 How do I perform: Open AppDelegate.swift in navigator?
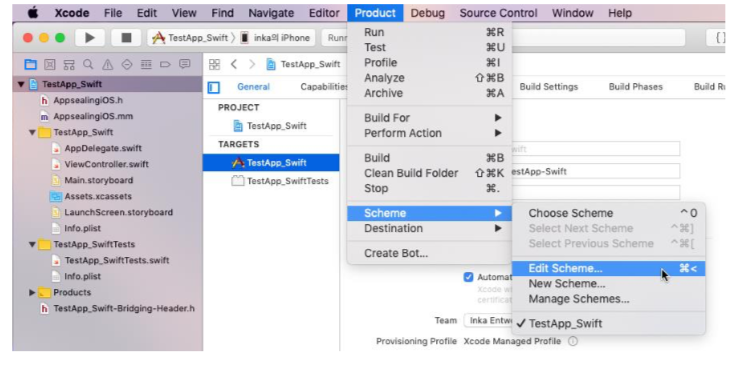(x=103, y=148)
